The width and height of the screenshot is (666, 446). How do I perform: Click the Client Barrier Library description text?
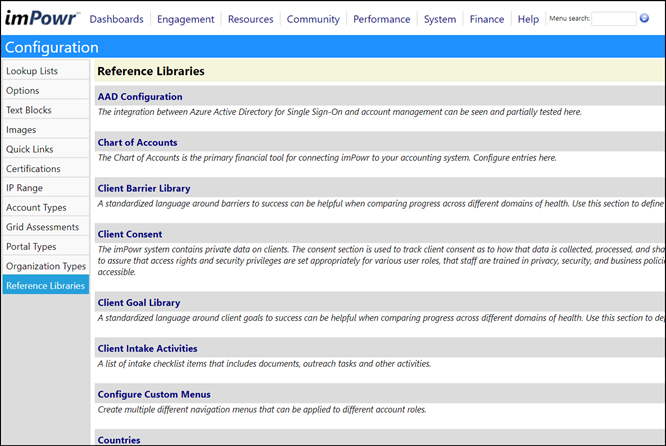380,204
